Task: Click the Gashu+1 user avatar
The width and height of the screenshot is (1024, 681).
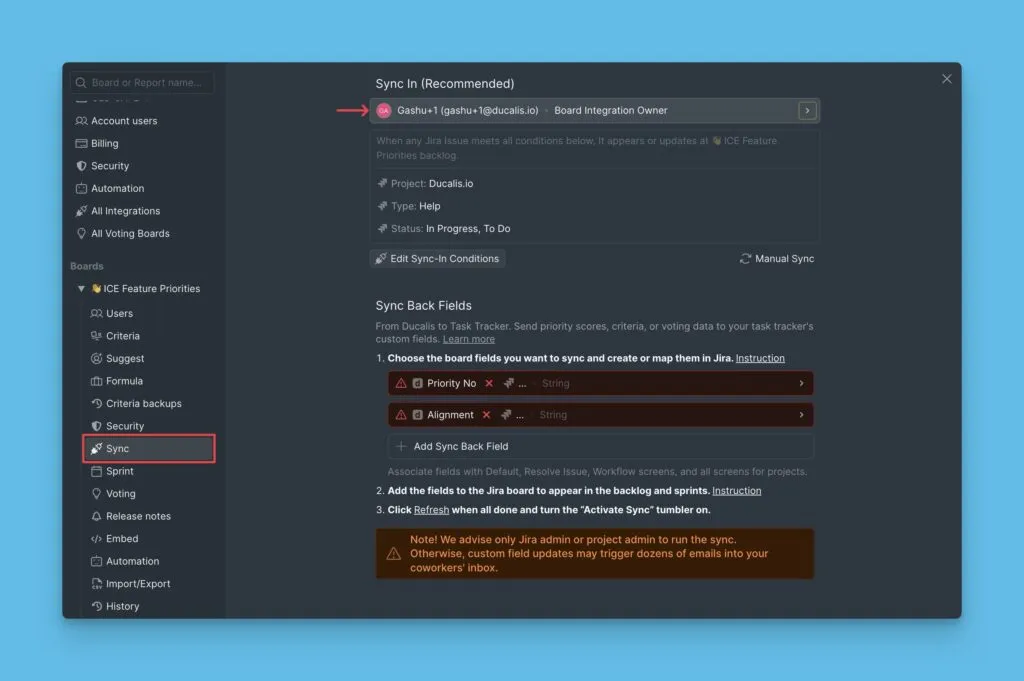Action: coord(384,111)
